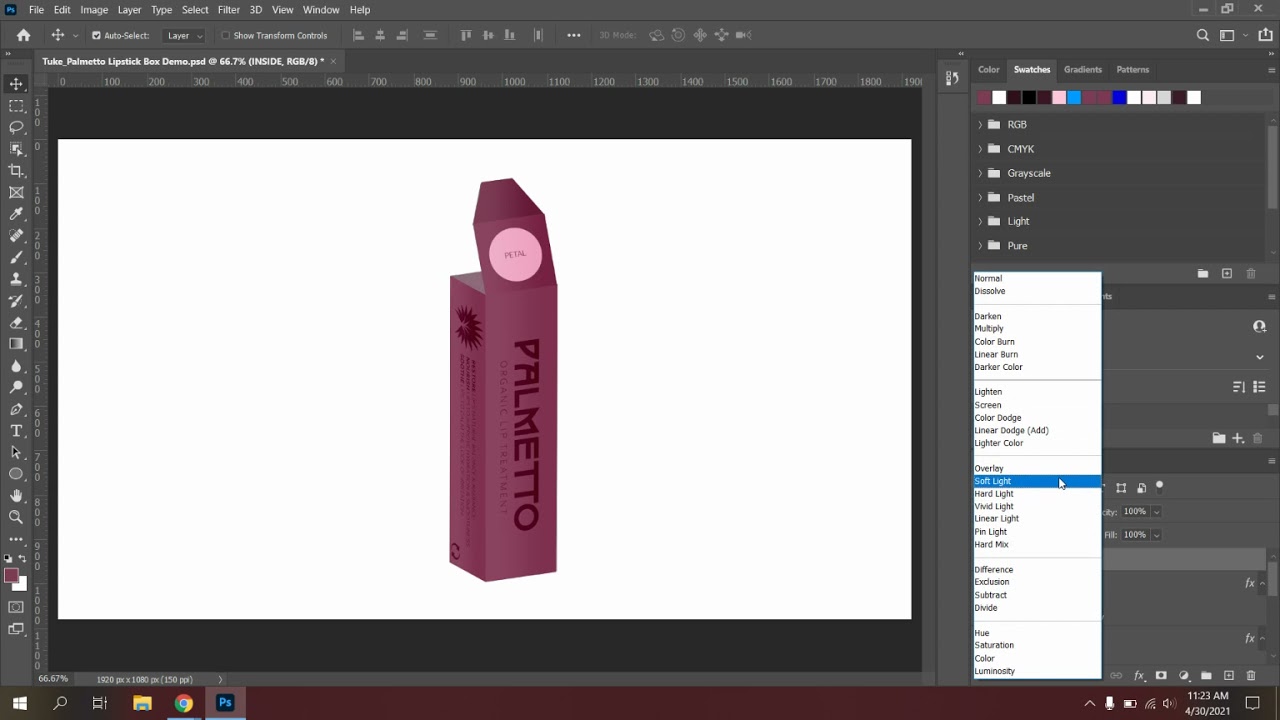Image resolution: width=1280 pixels, height=720 pixels.
Task: Close the Tuke_Palmetto document tab
Action: [333, 61]
